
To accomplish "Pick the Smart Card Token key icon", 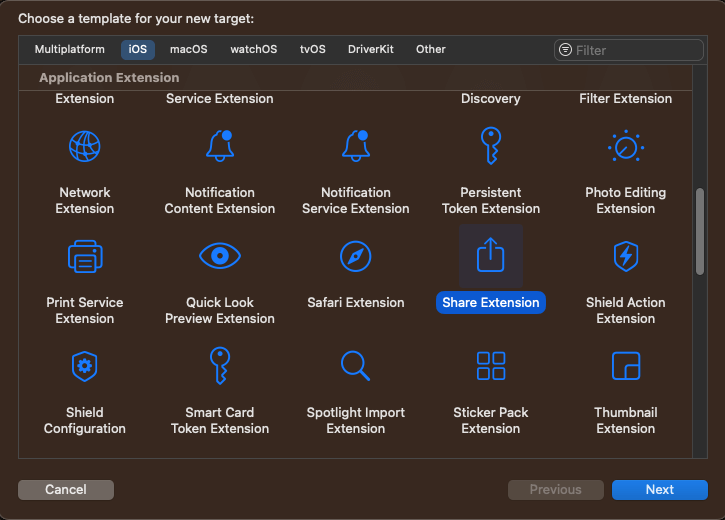I will [220, 366].
